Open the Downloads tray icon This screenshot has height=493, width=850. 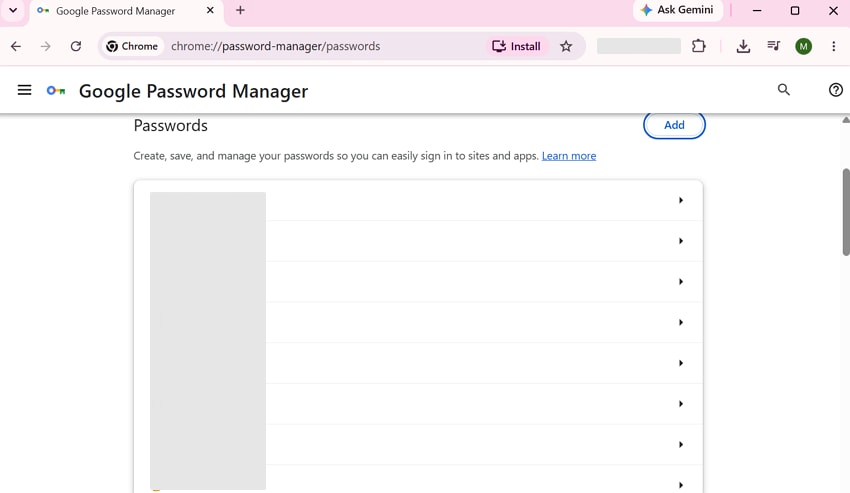[x=743, y=46]
